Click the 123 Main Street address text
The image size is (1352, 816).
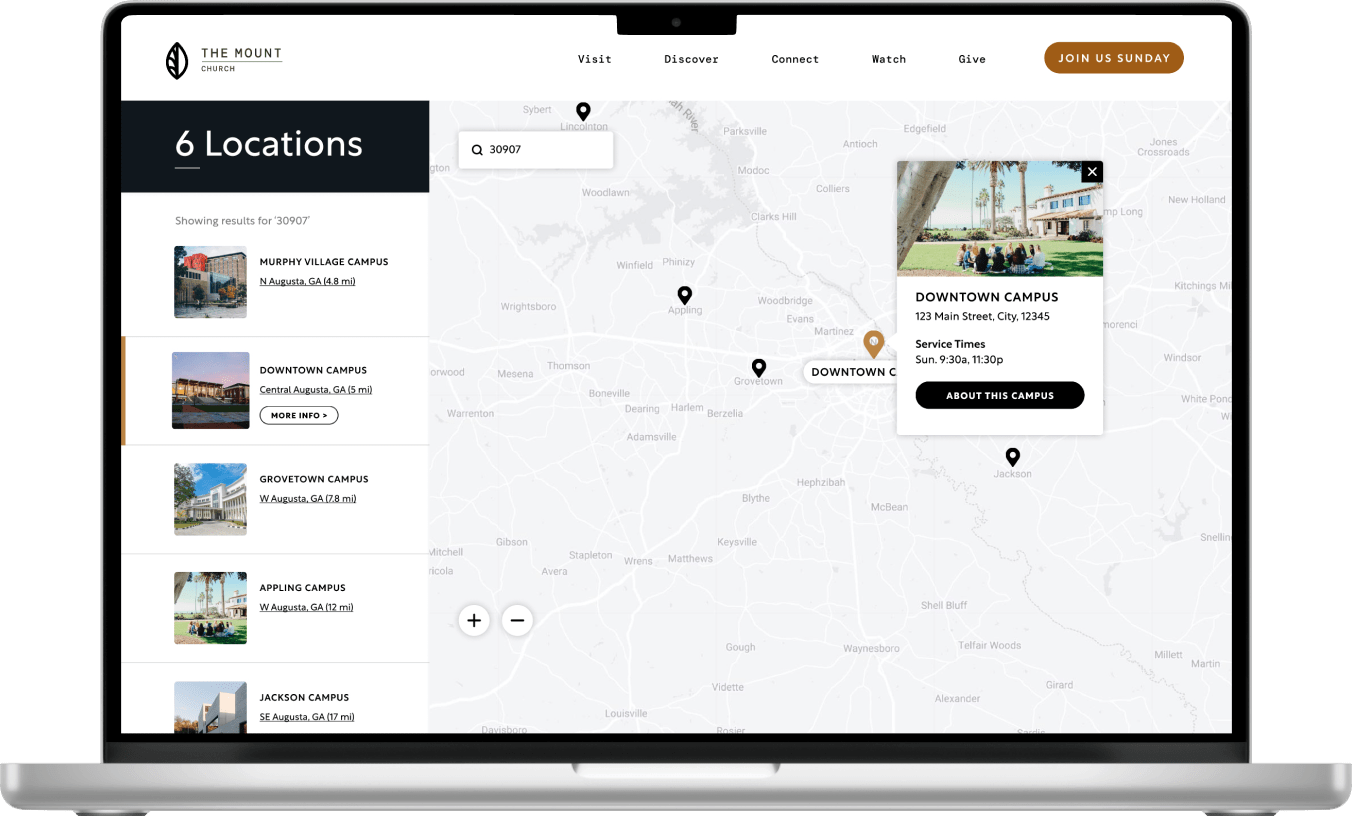[x=982, y=316]
